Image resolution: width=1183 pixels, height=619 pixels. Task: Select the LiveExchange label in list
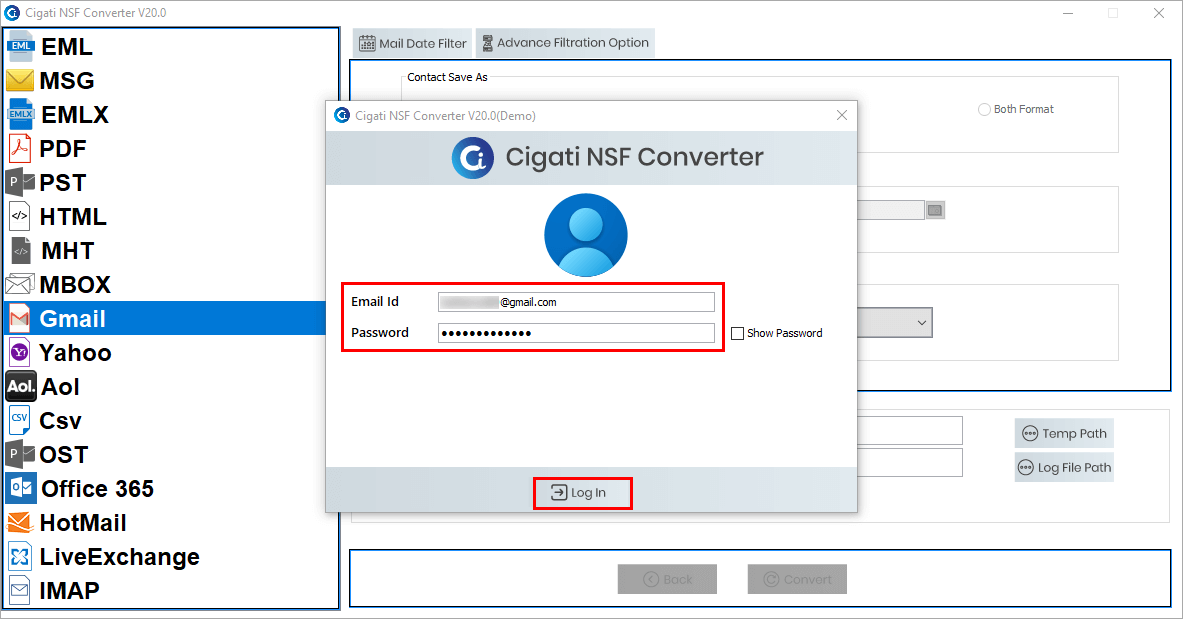pos(120,557)
